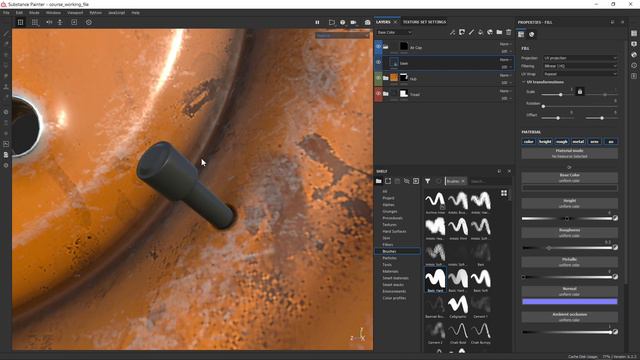Click the Shelf filter funnel icon
640x360 pixels.
coord(427,181)
